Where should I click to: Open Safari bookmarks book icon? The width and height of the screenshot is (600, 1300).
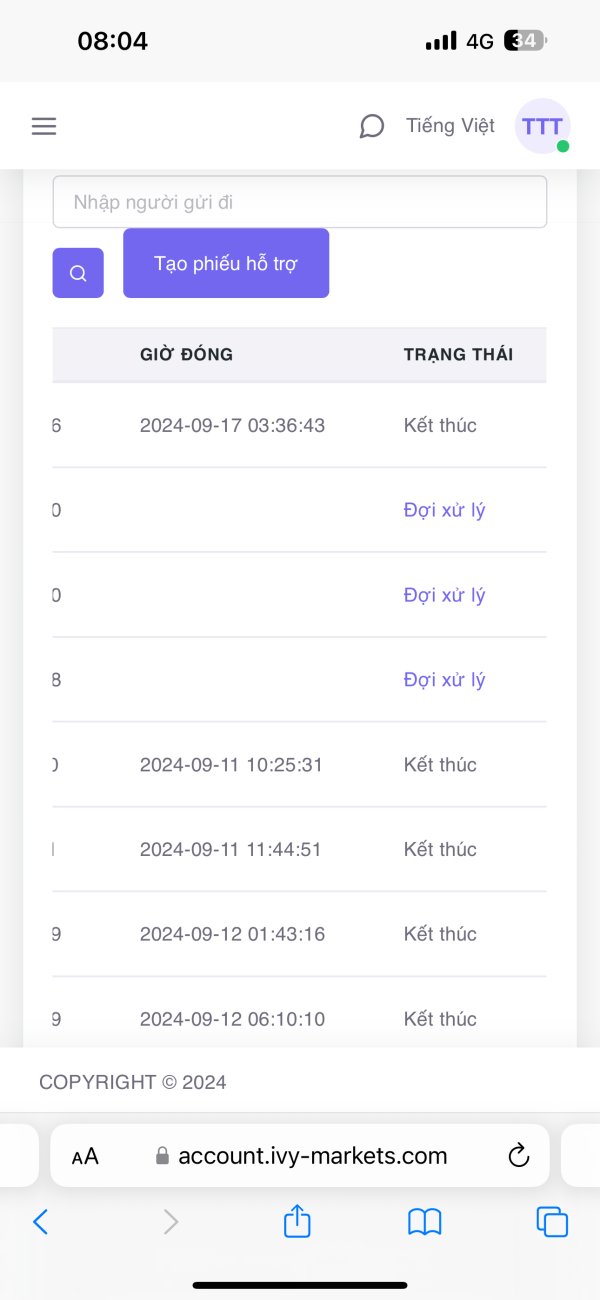425,1221
